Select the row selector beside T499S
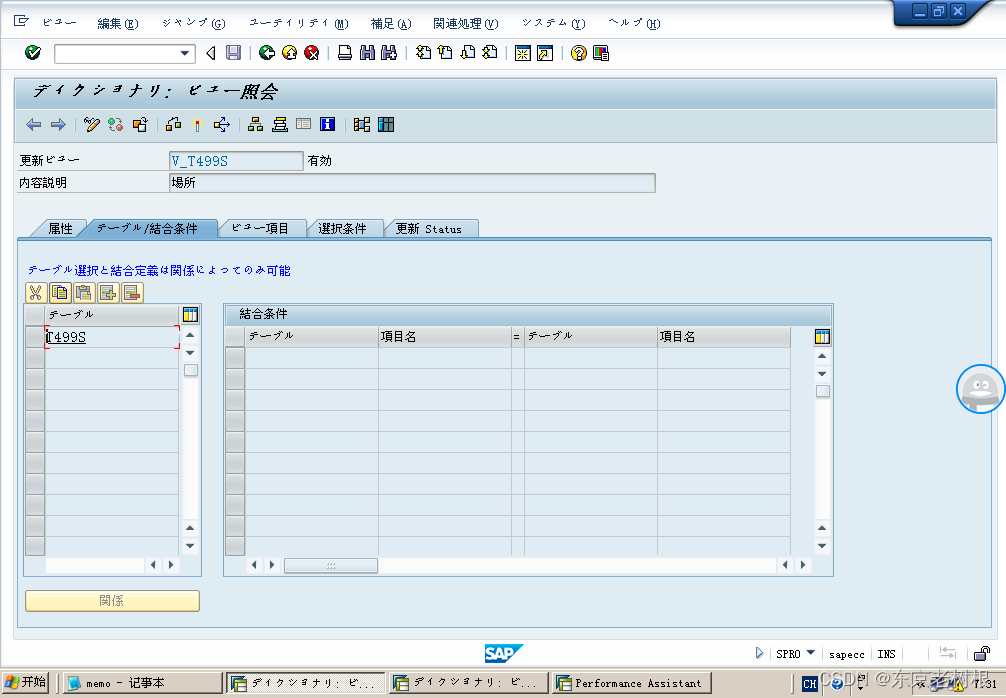 [35, 337]
